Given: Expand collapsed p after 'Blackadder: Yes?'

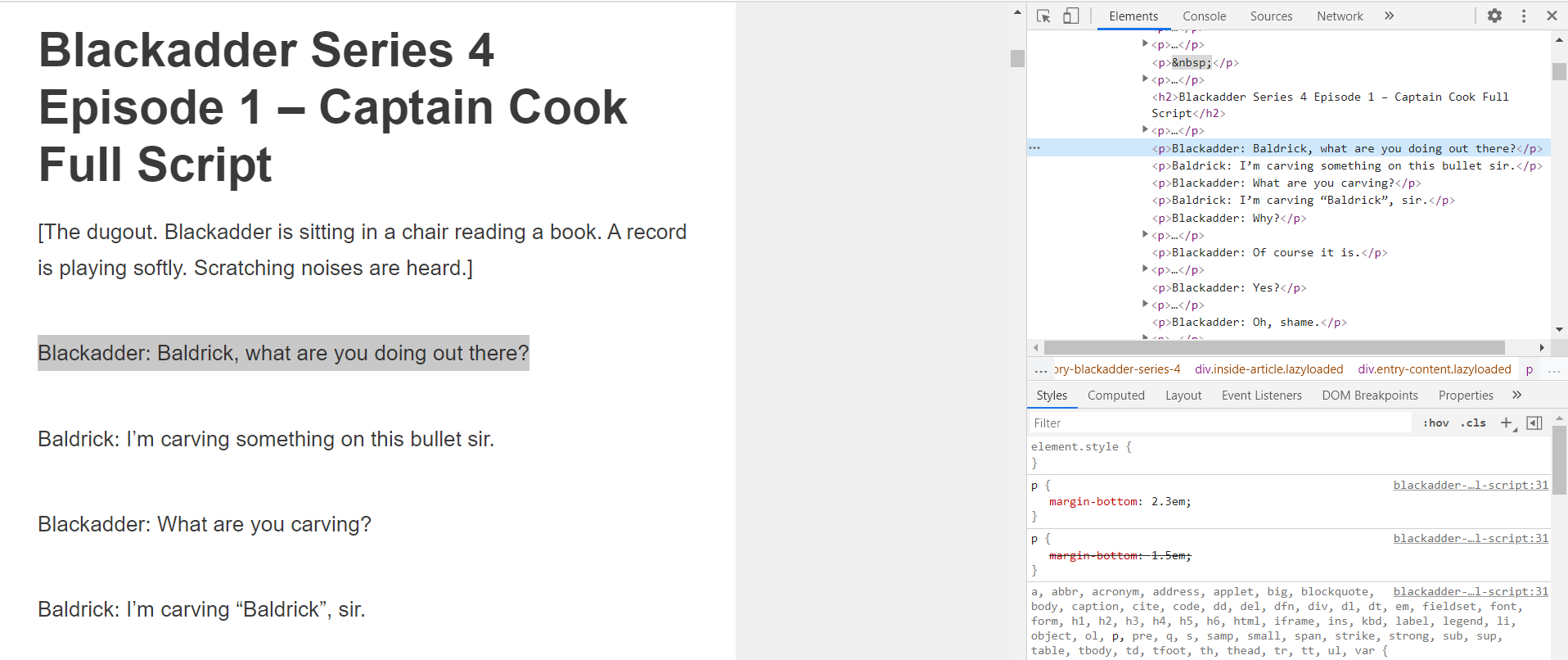Looking at the screenshot, I should 1145,305.
